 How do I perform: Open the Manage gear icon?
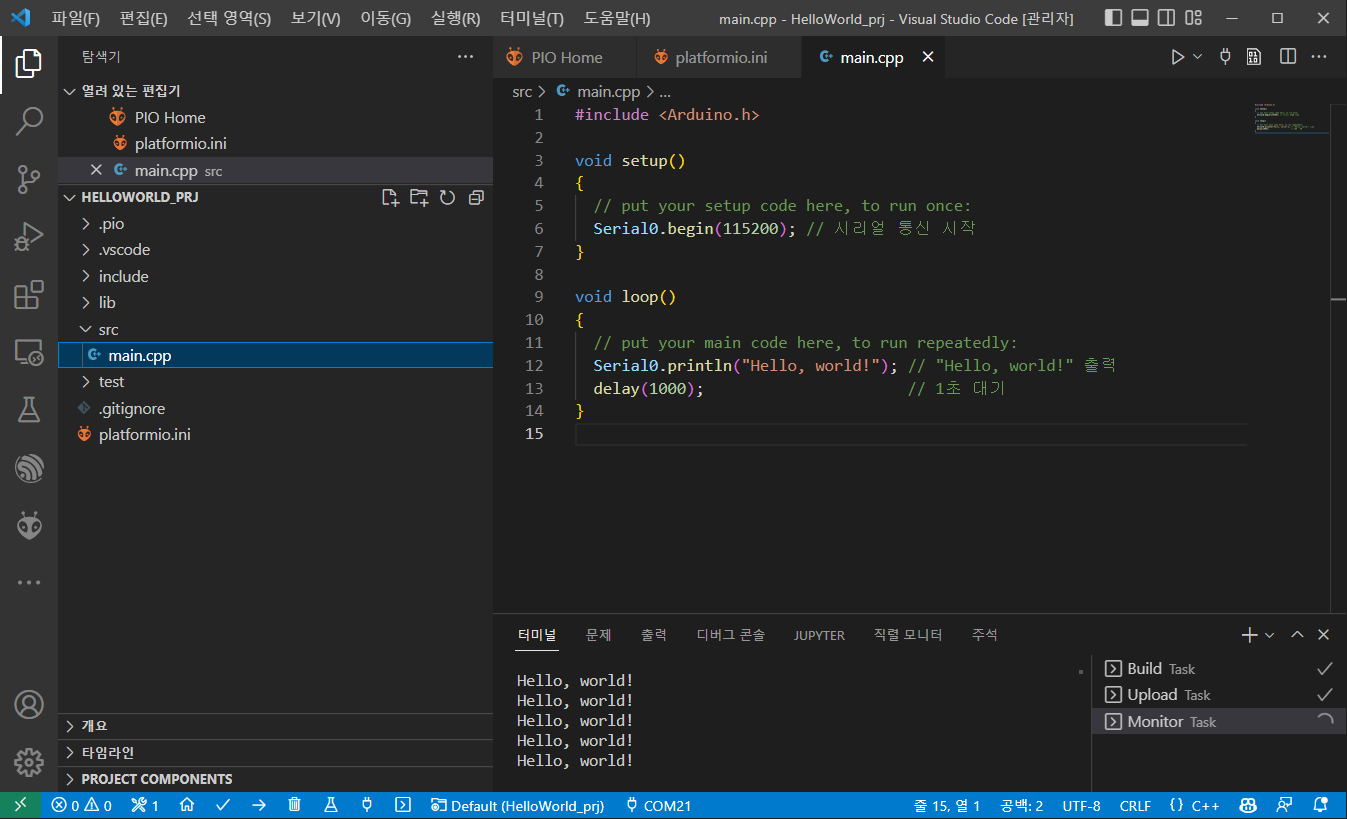(29, 762)
